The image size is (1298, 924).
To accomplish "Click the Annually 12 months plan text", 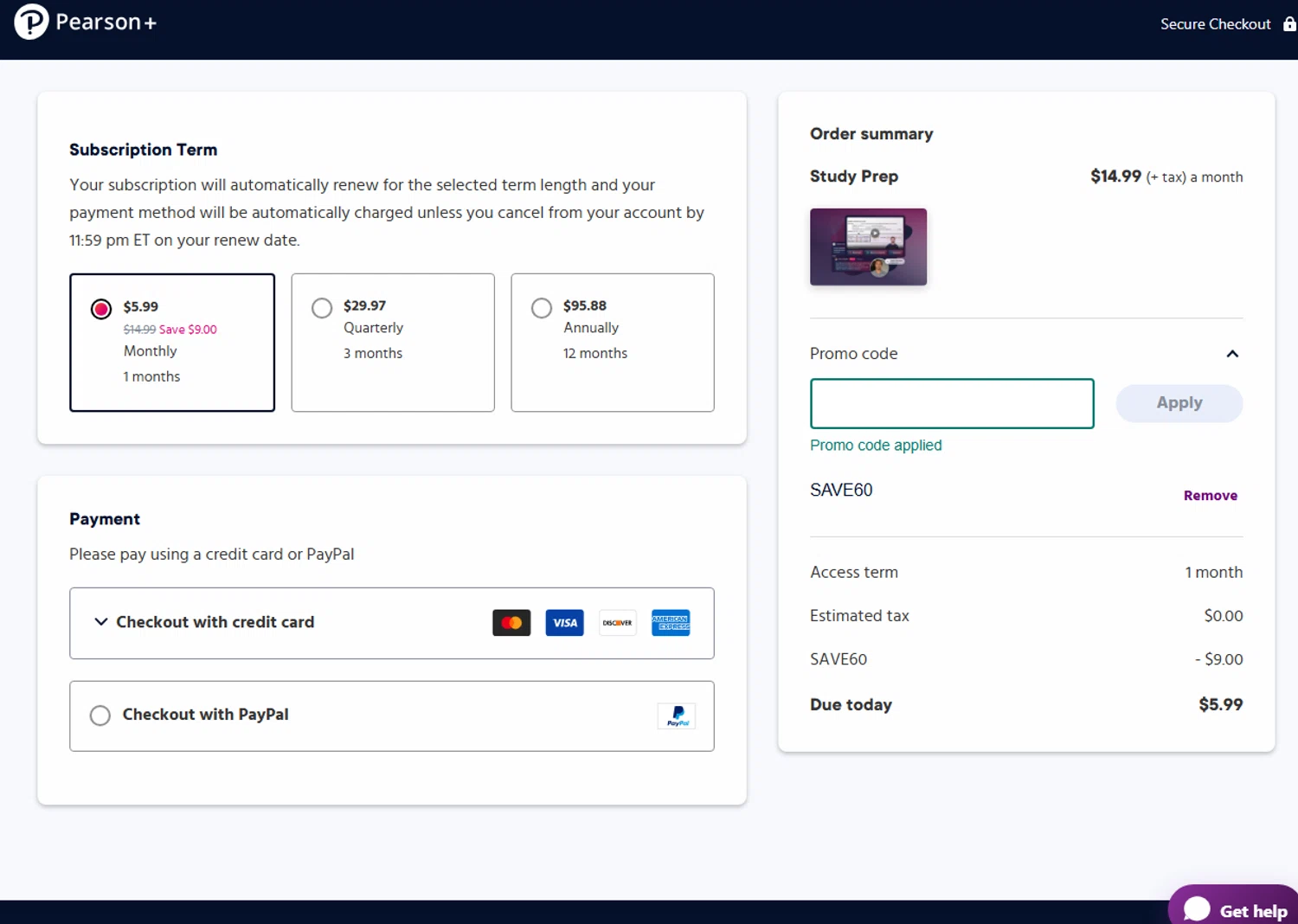I will tap(595, 340).
